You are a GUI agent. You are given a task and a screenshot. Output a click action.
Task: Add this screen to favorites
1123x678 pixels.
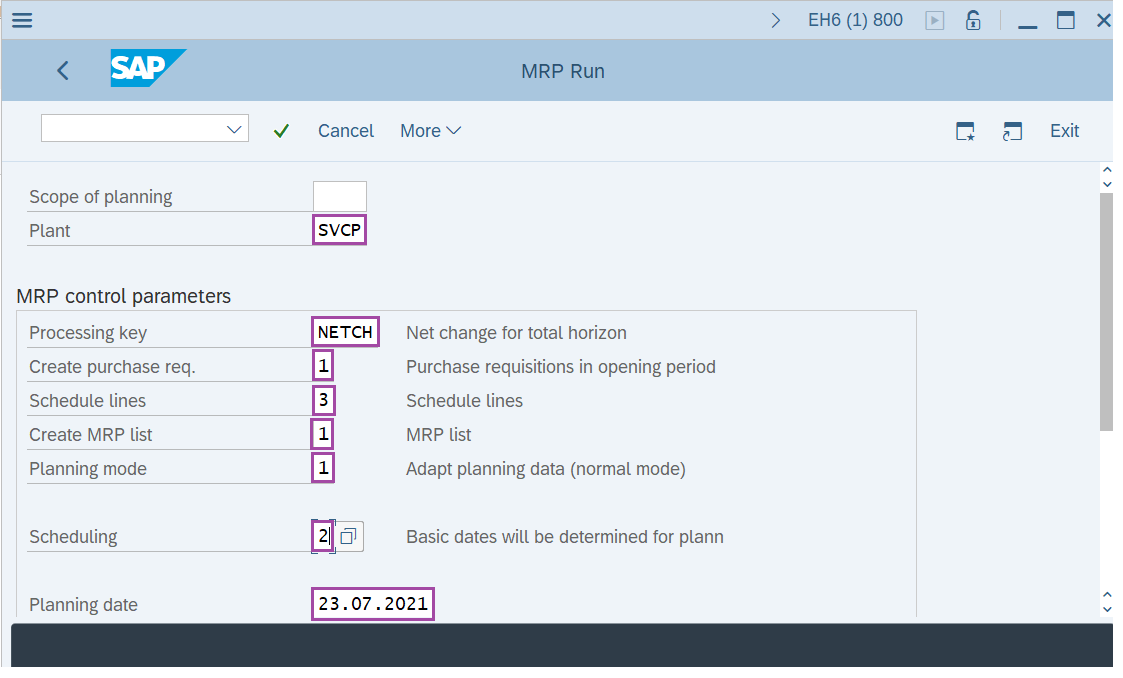tap(965, 131)
